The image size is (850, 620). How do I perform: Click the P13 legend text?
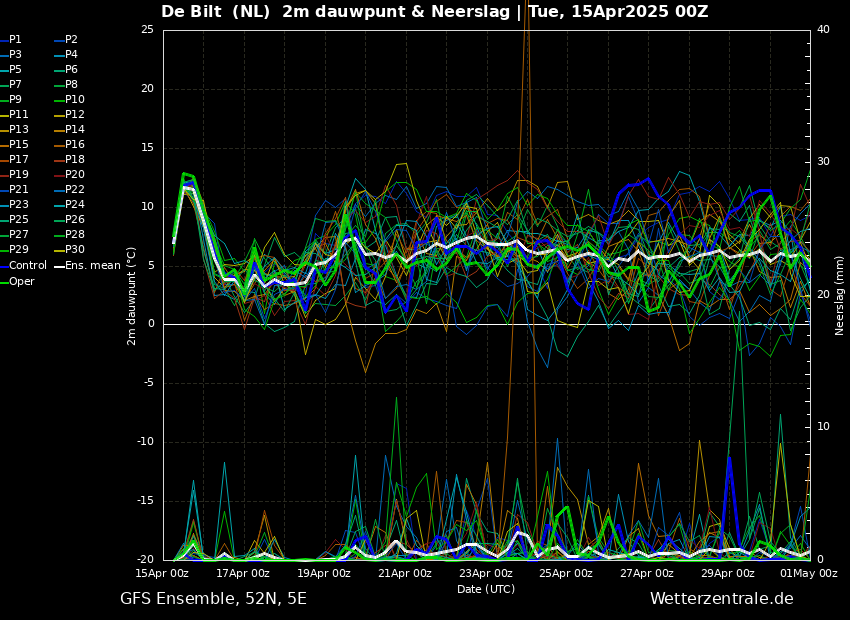point(18,130)
